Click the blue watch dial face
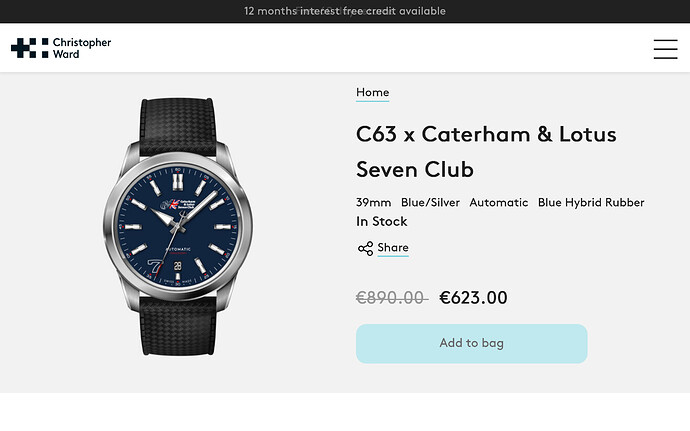 tap(178, 227)
